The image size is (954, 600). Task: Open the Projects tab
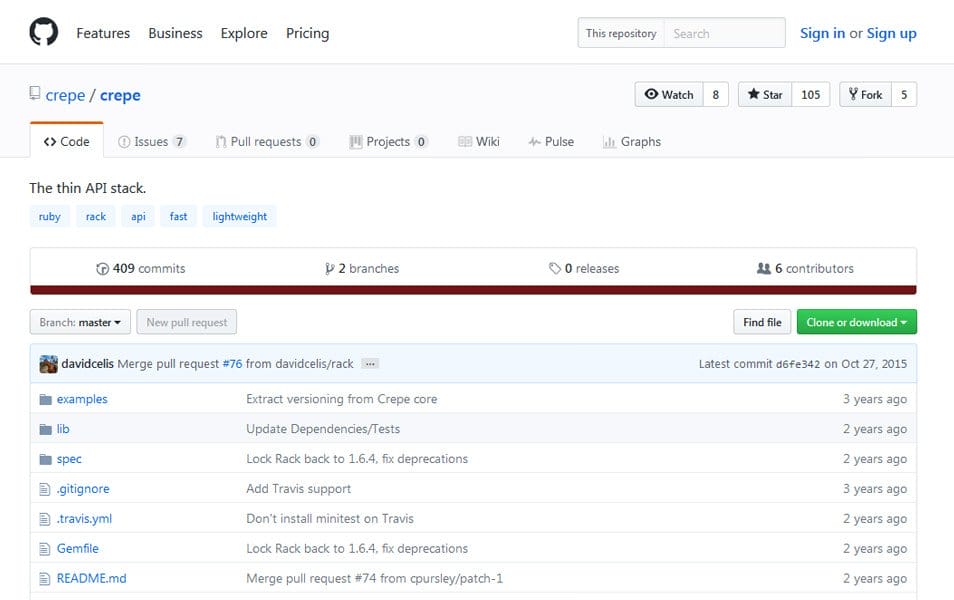(x=388, y=141)
